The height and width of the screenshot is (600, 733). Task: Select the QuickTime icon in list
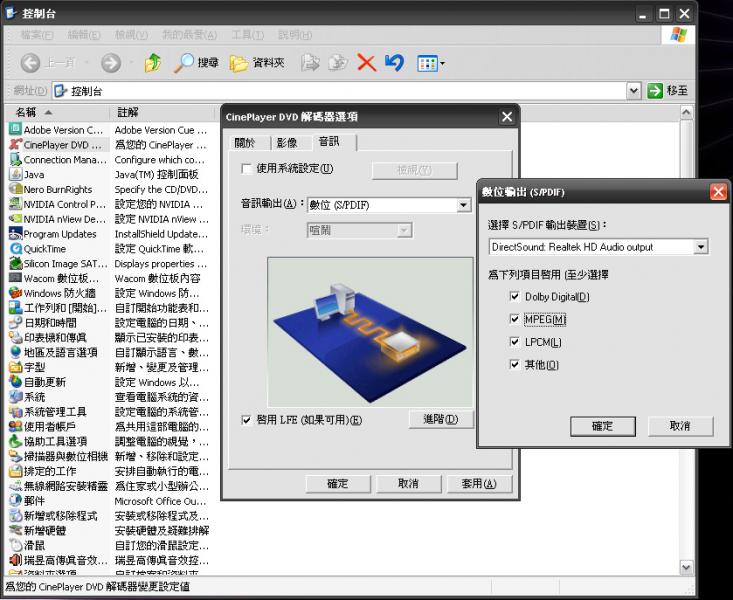coord(15,249)
